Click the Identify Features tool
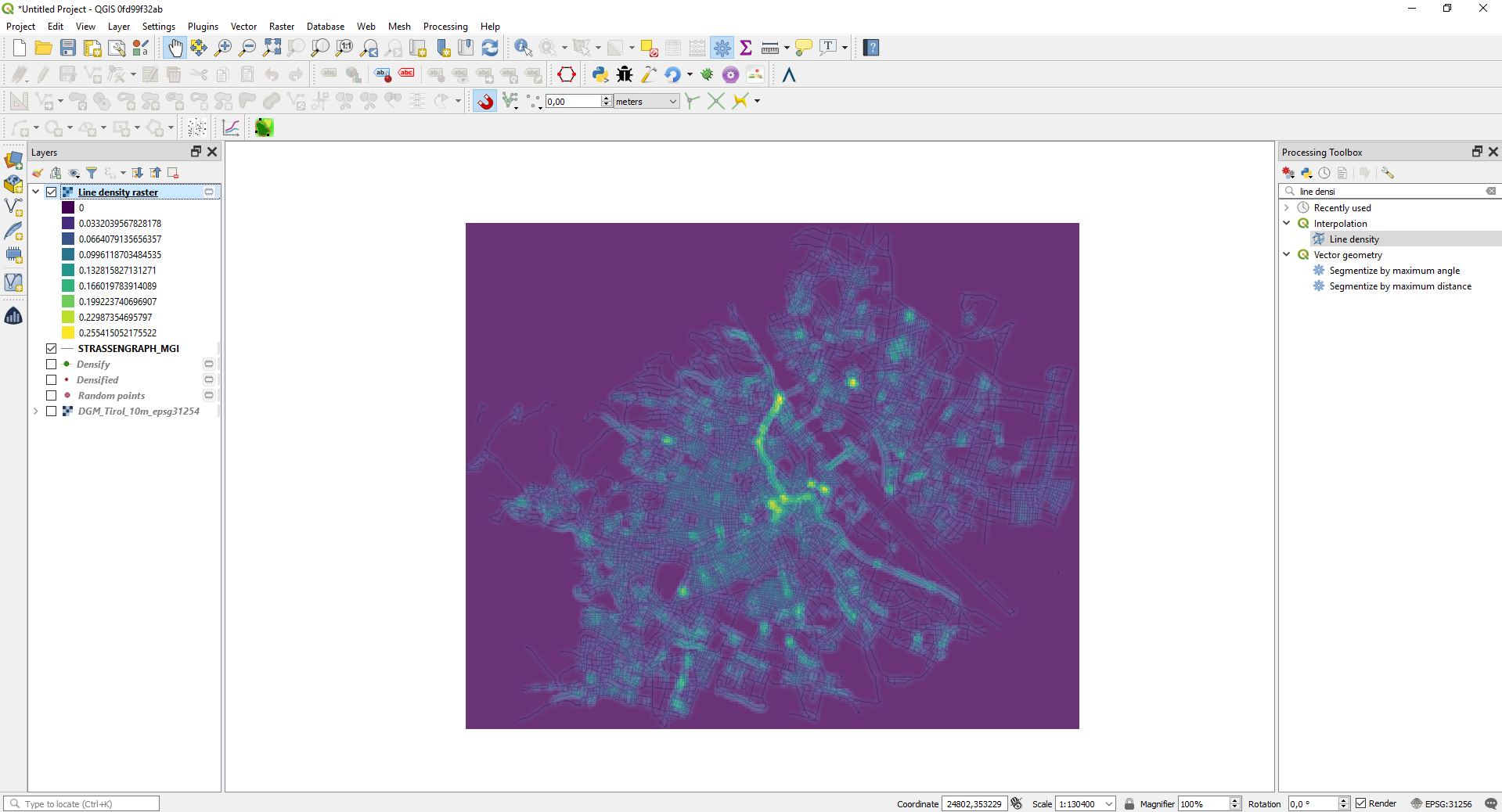The height and width of the screenshot is (812, 1502). [522, 49]
